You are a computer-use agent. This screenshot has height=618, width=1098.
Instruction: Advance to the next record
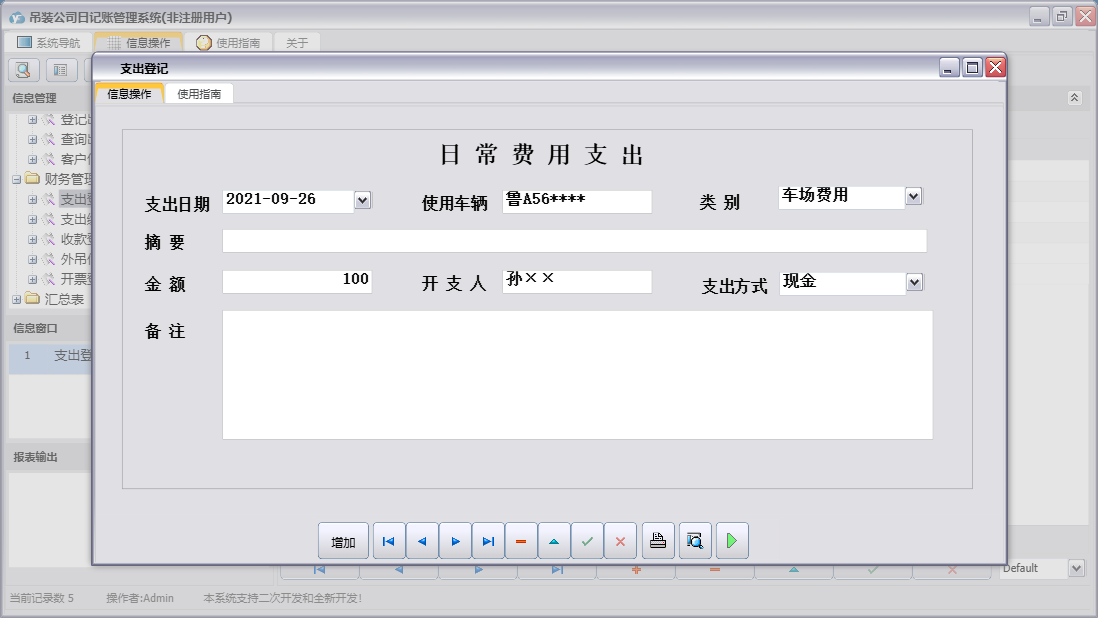[455, 540]
